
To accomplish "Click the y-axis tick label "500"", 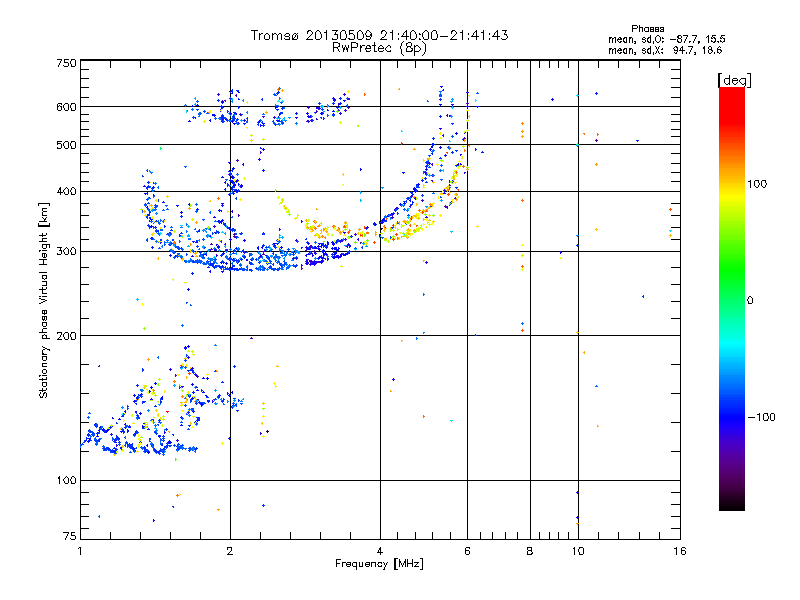I will point(66,145).
